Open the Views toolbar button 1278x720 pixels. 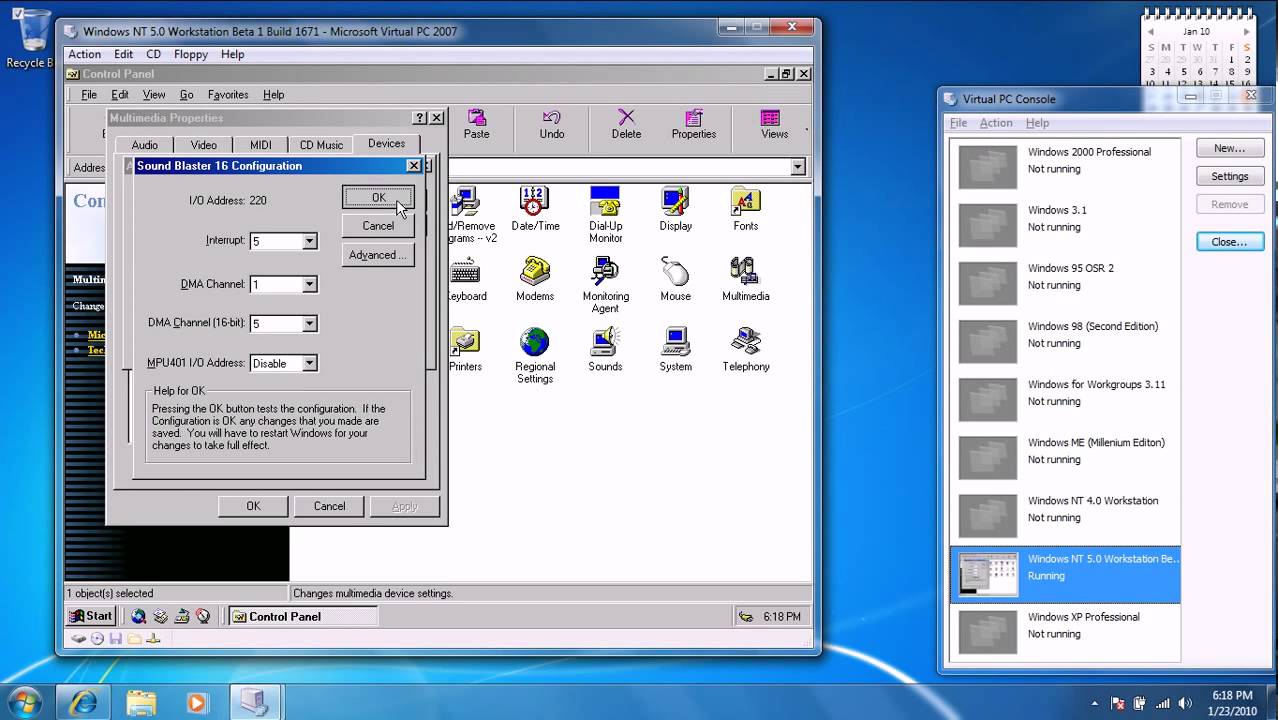point(774,125)
